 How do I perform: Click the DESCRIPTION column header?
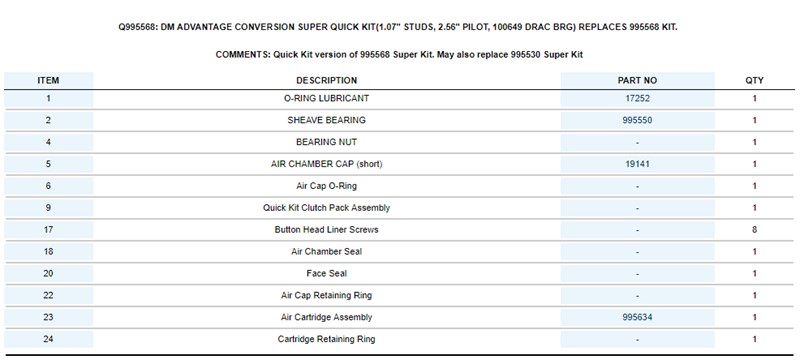tap(327, 81)
